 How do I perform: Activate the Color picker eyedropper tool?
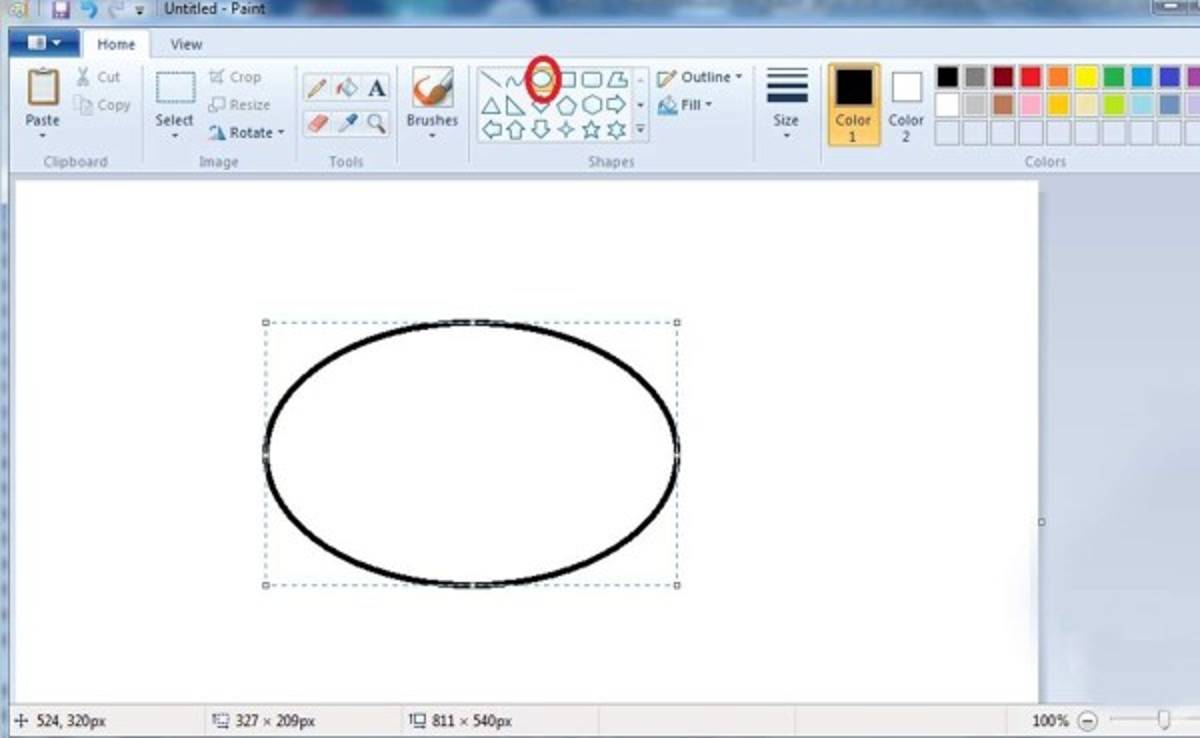pyautogui.click(x=346, y=123)
